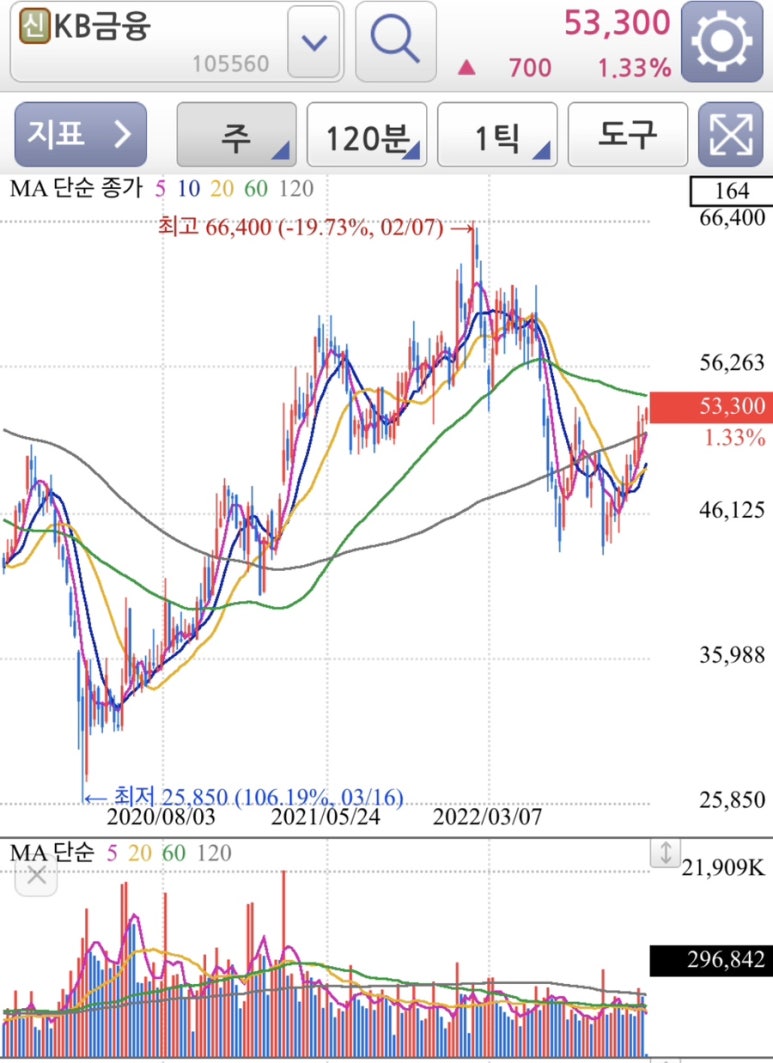This screenshot has width=773, height=1063.
Task: Click the 21,909K volume axis label
Action: [x=724, y=867]
